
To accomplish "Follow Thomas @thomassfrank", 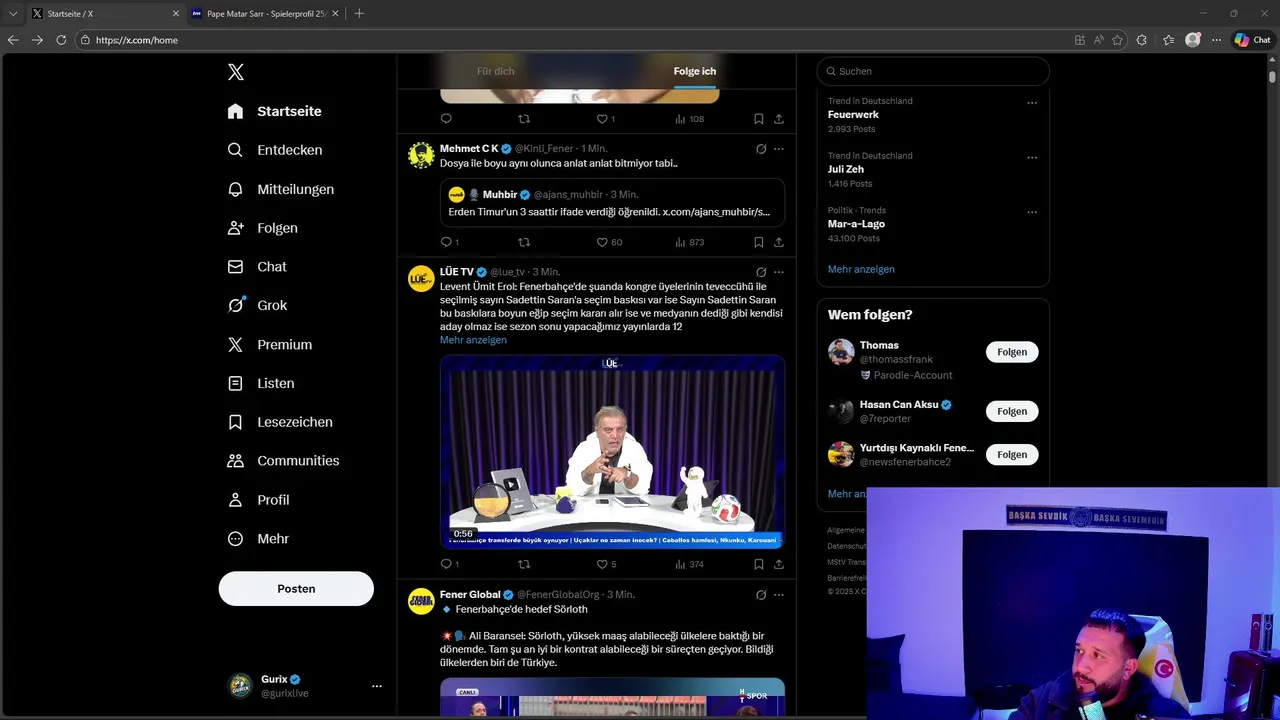I will pyautogui.click(x=1012, y=352).
